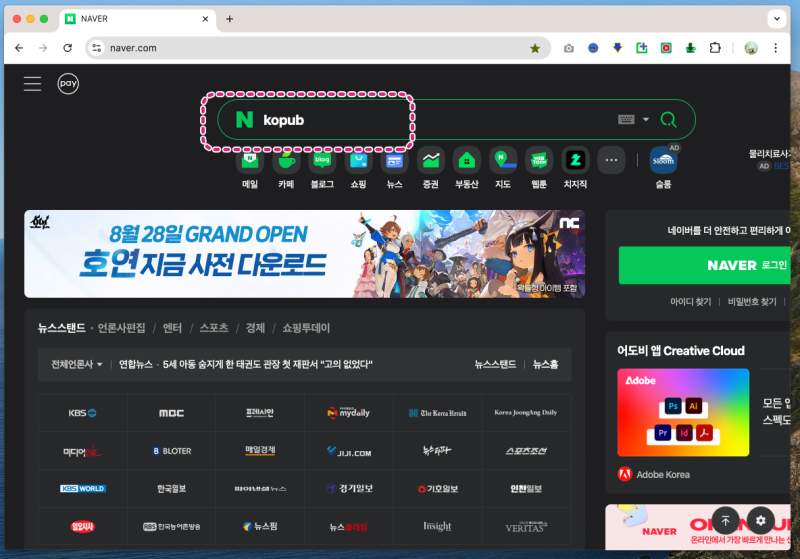Open the 매일경제 press logo
The width and height of the screenshot is (800, 559).
pyautogui.click(x=260, y=451)
